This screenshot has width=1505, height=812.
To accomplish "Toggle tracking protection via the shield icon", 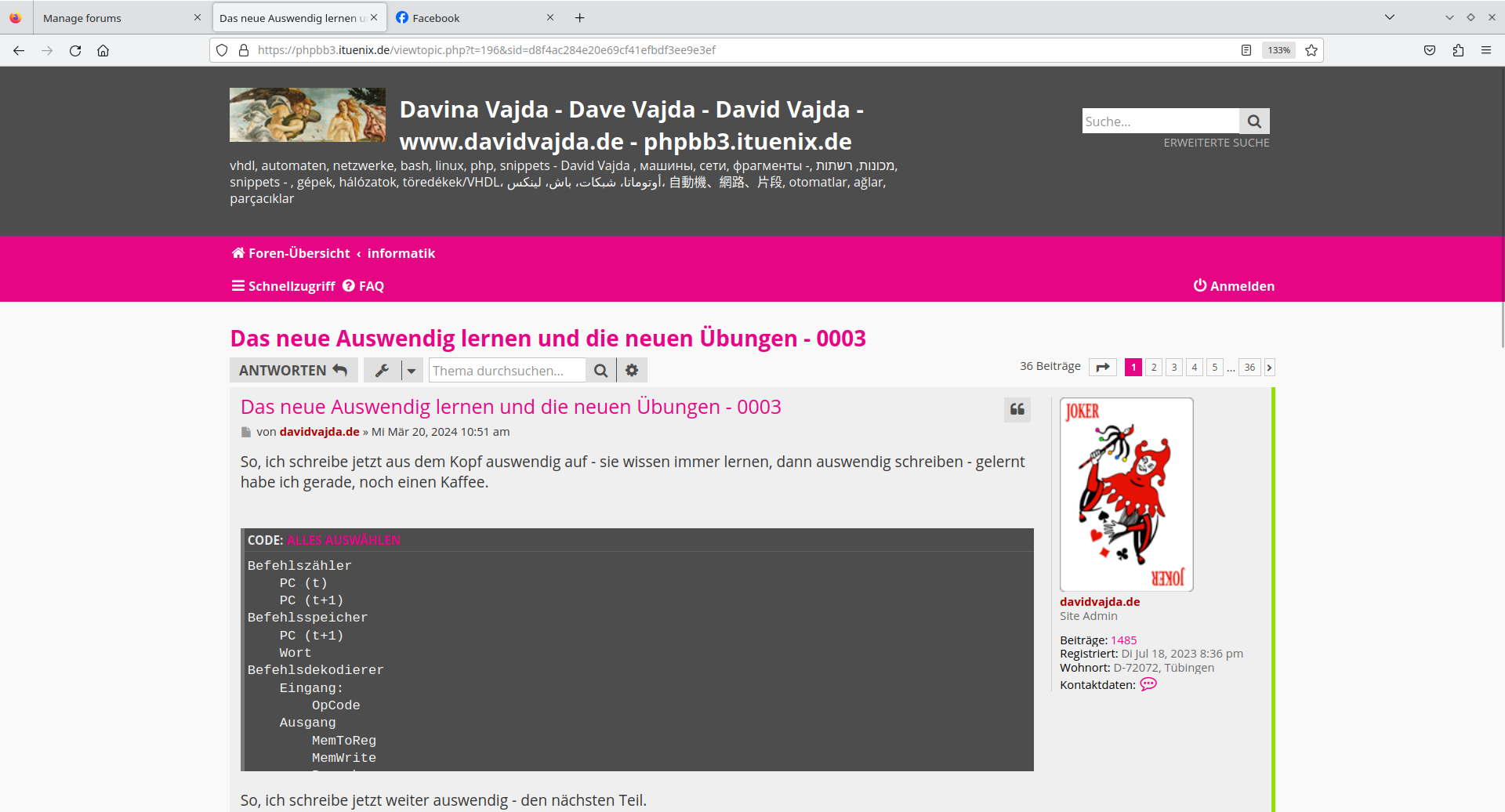I will [222, 49].
